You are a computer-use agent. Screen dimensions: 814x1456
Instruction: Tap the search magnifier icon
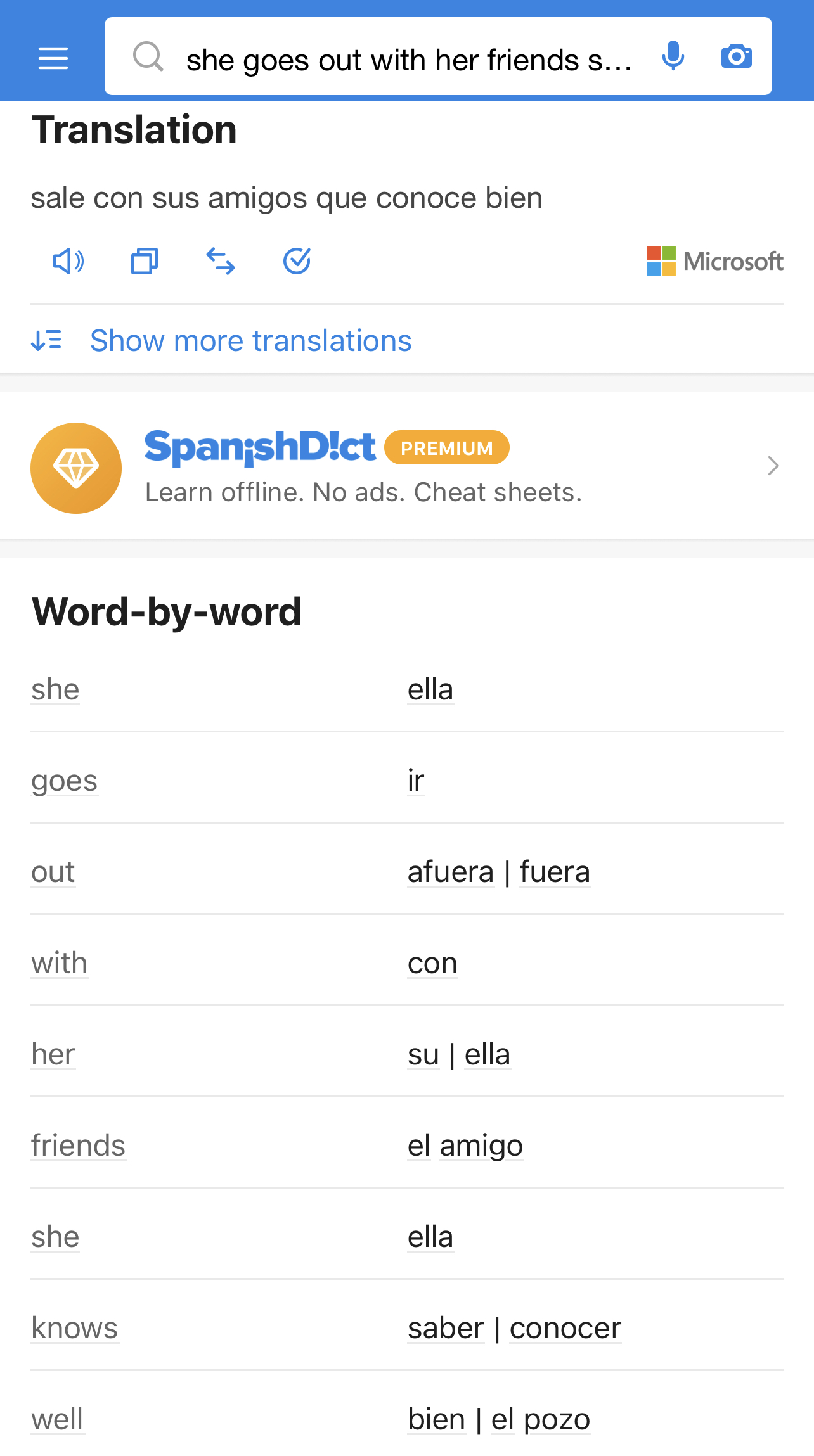pyautogui.click(x=148, y=57)
